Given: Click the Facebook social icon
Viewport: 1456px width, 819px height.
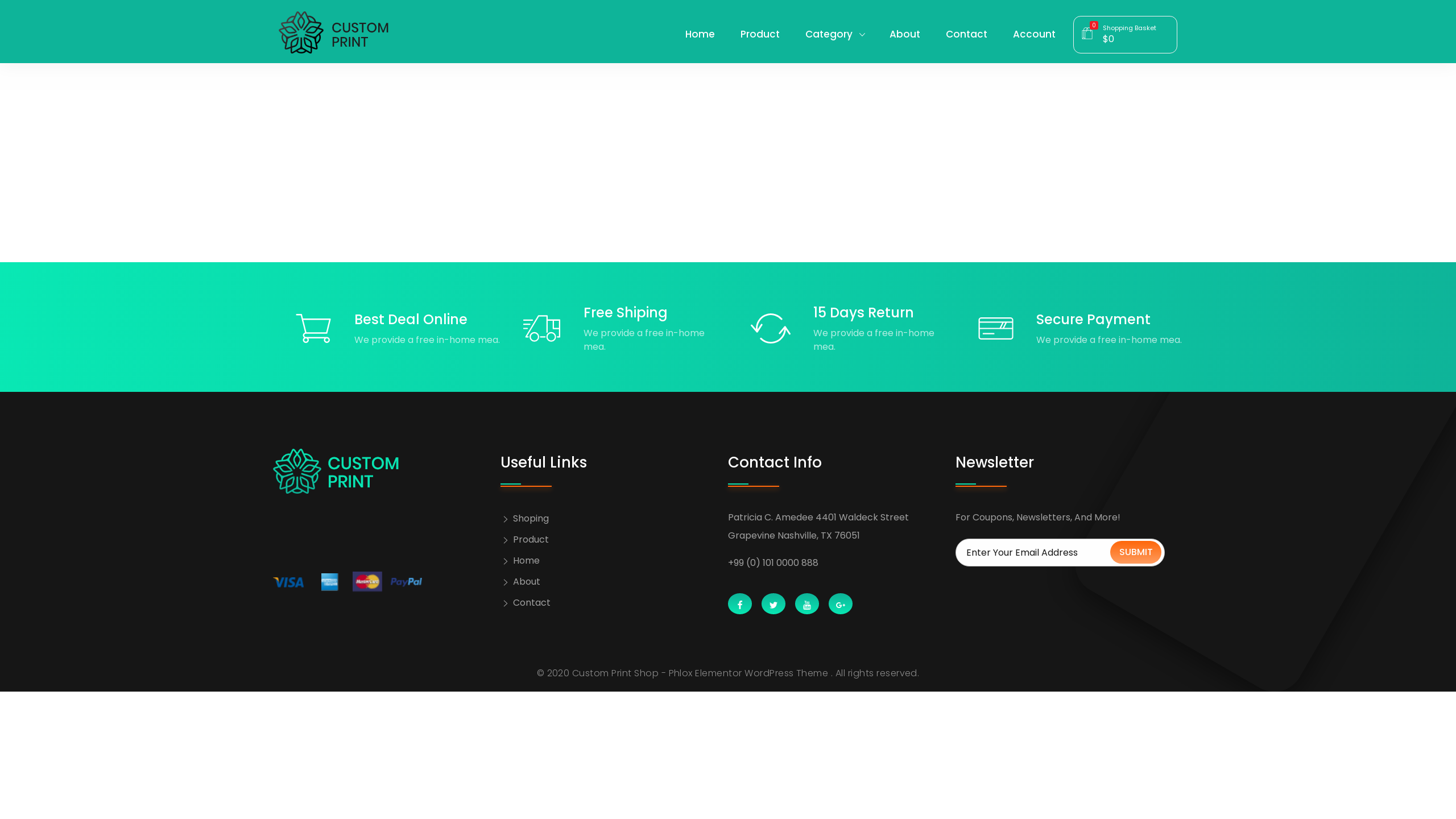Looking at the screenshot, I should tap(739, 604).
